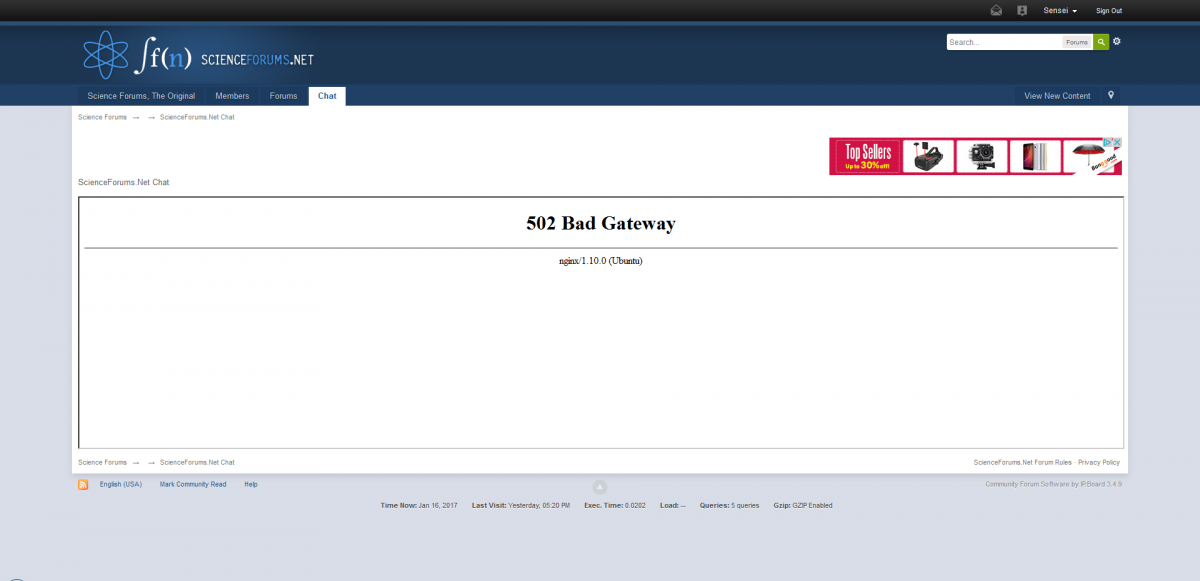The height and width of the screenshot is (581, 1200).
Task: Click the View New Content button
Action: (1057, 96)
